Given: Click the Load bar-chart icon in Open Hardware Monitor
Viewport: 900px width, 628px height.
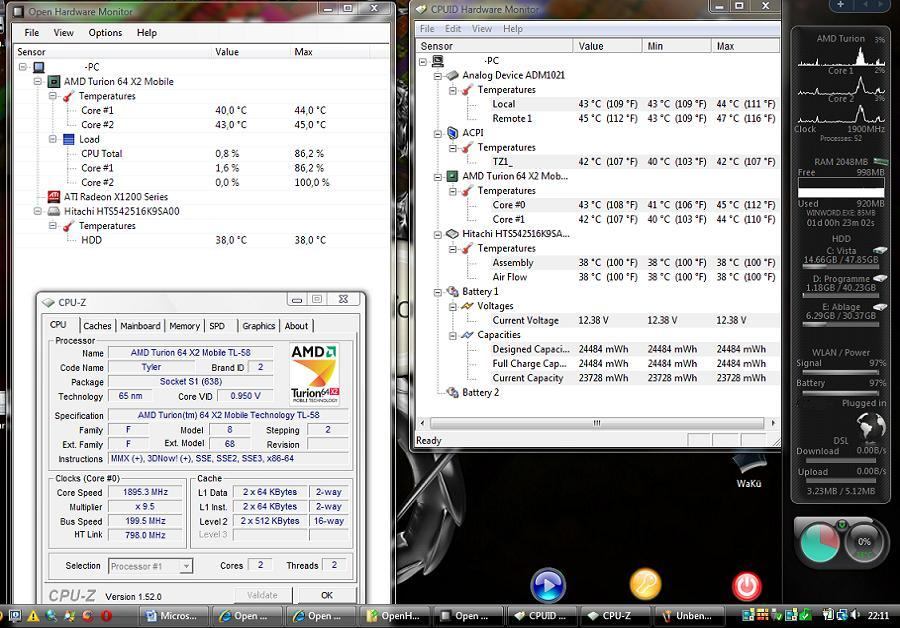Looking at the screenshot, I should coord(68,139).
